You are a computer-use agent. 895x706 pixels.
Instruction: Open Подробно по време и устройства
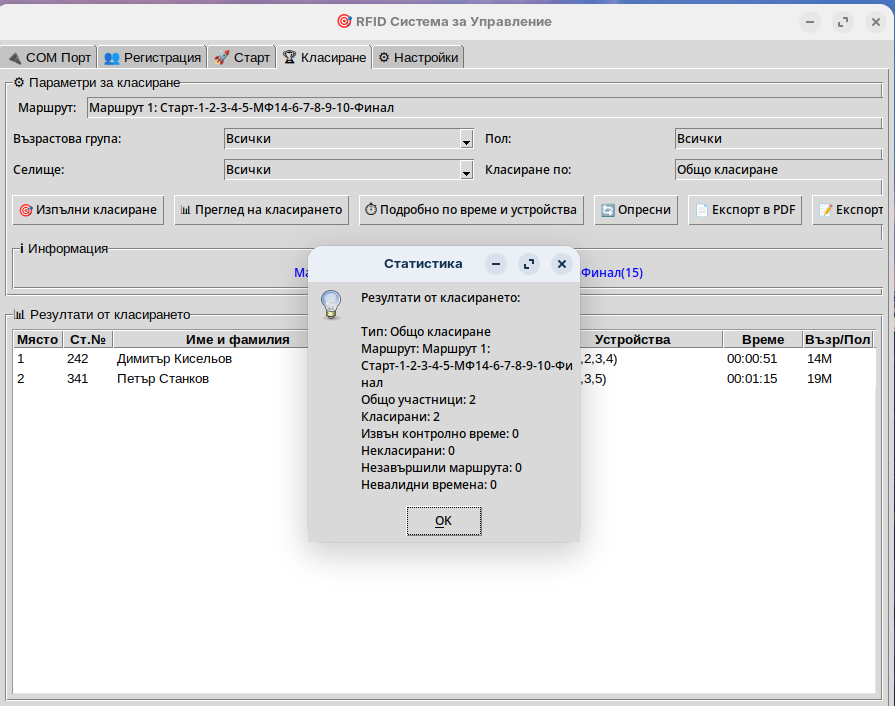click(471, 210)
